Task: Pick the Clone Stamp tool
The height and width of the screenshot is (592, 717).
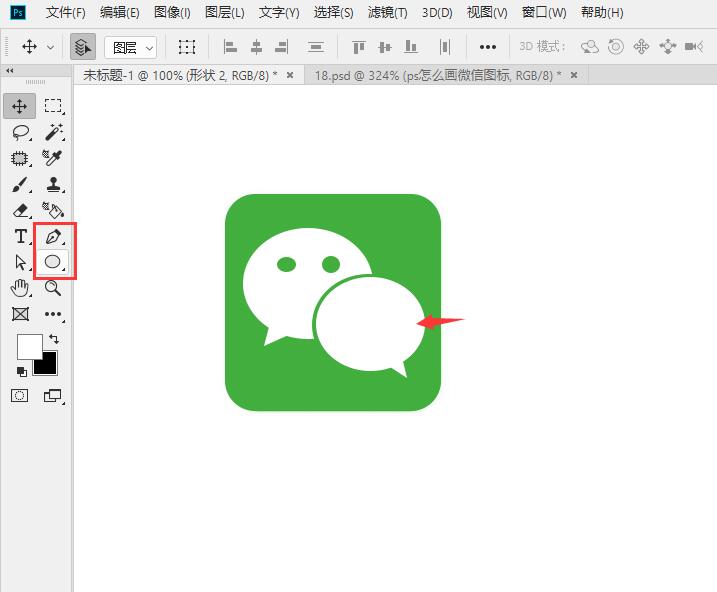Action: coord(53,184)
